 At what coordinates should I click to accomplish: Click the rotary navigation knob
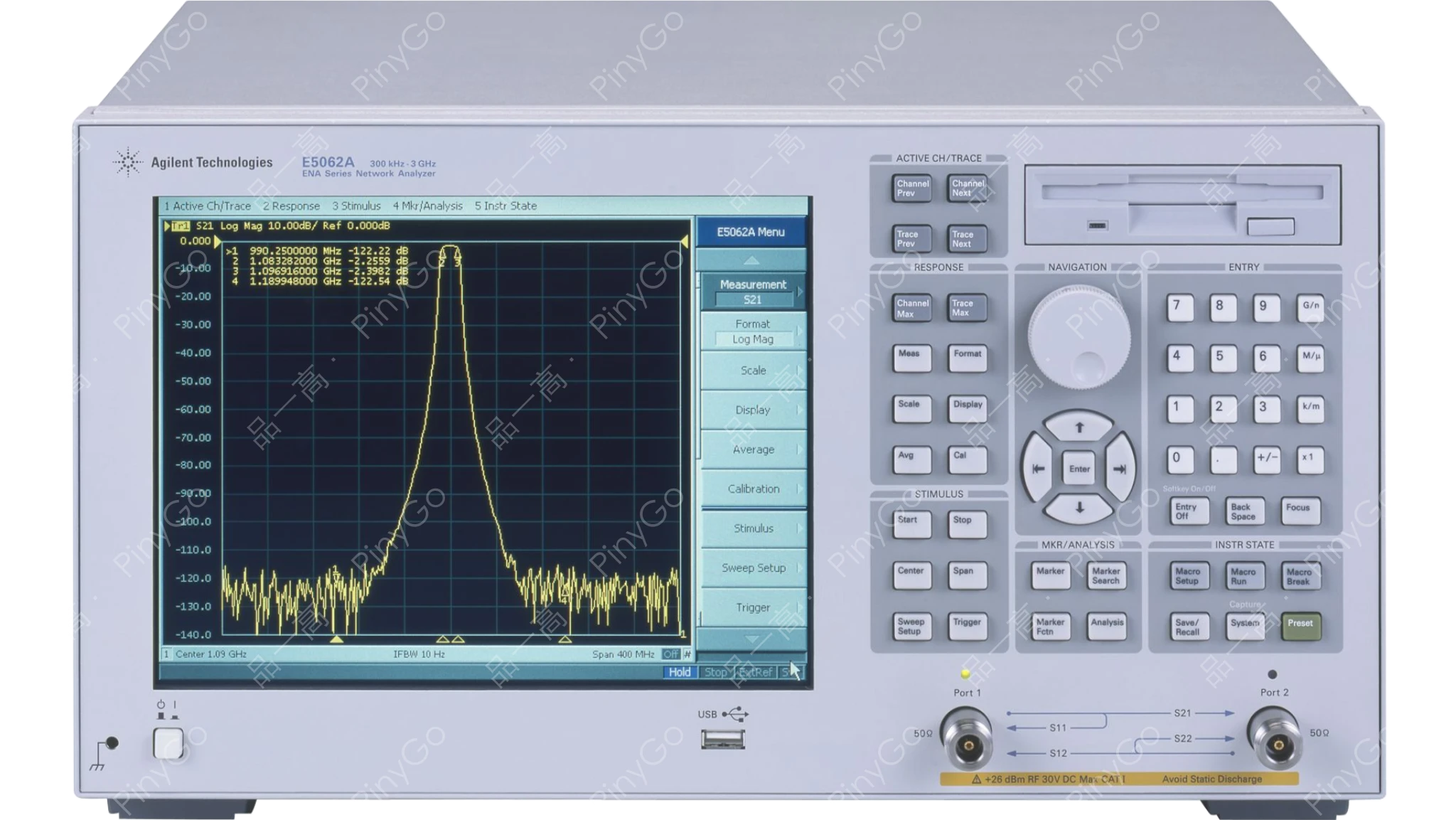click(x=1078, y=336)
